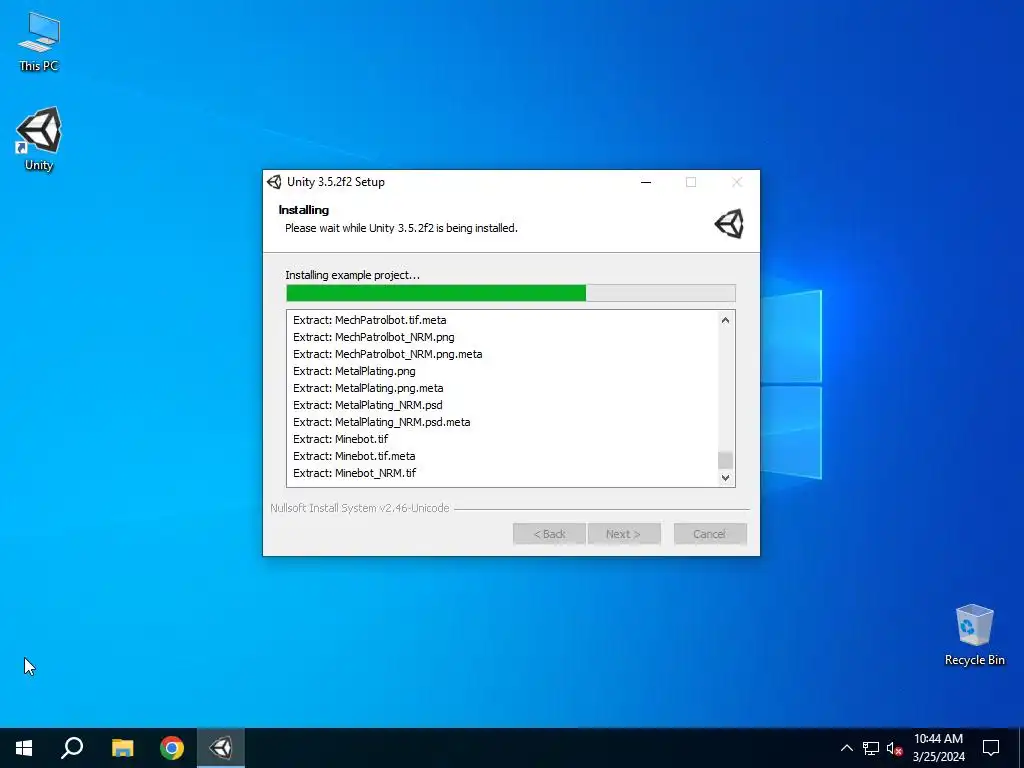Click the Nullsoft Install System version text
This screenshot has height=768, width=1024.
click(x=360, y=508)
